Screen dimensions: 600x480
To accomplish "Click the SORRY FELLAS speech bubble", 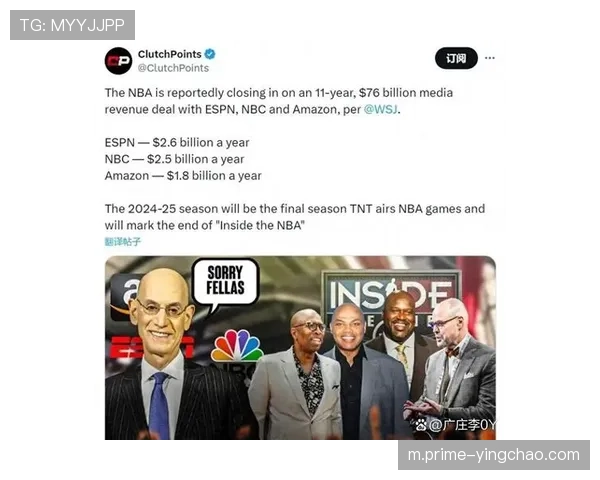I will [x=225, y=284].
